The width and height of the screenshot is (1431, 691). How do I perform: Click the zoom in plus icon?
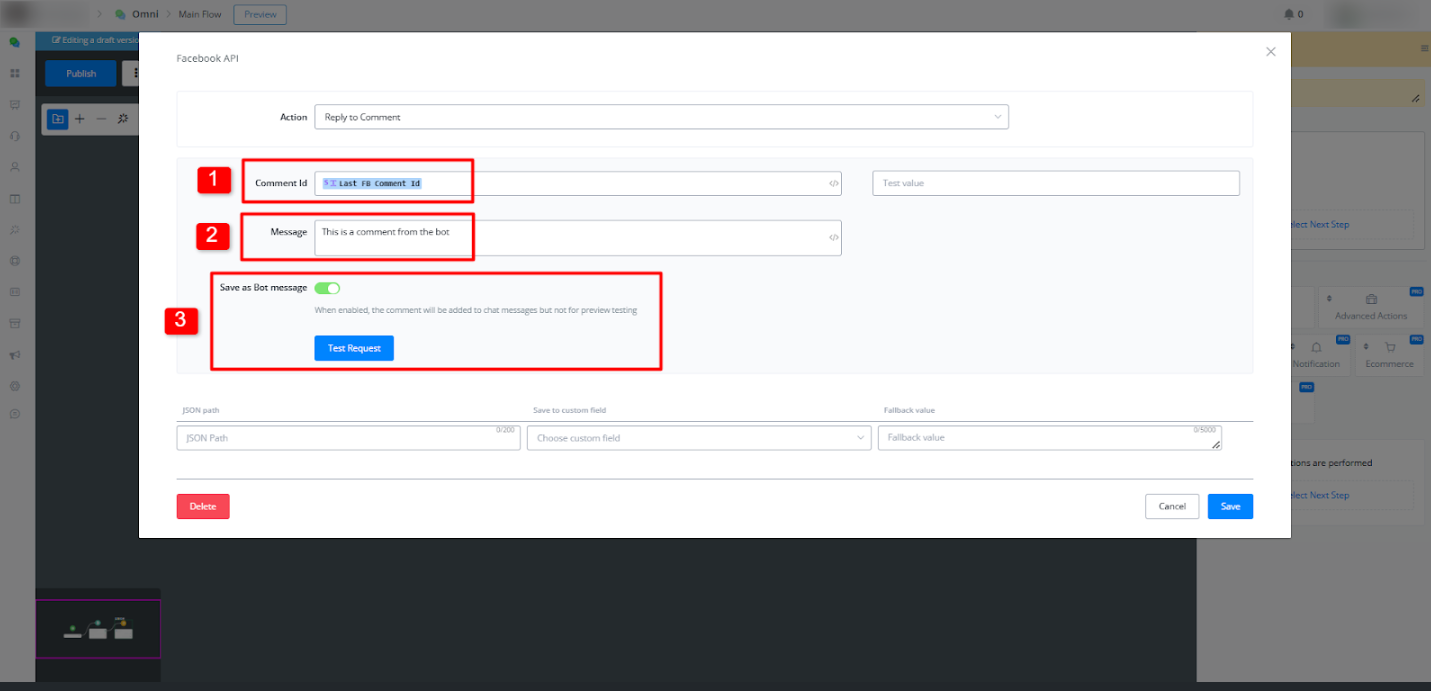click(x=80, y=119)
